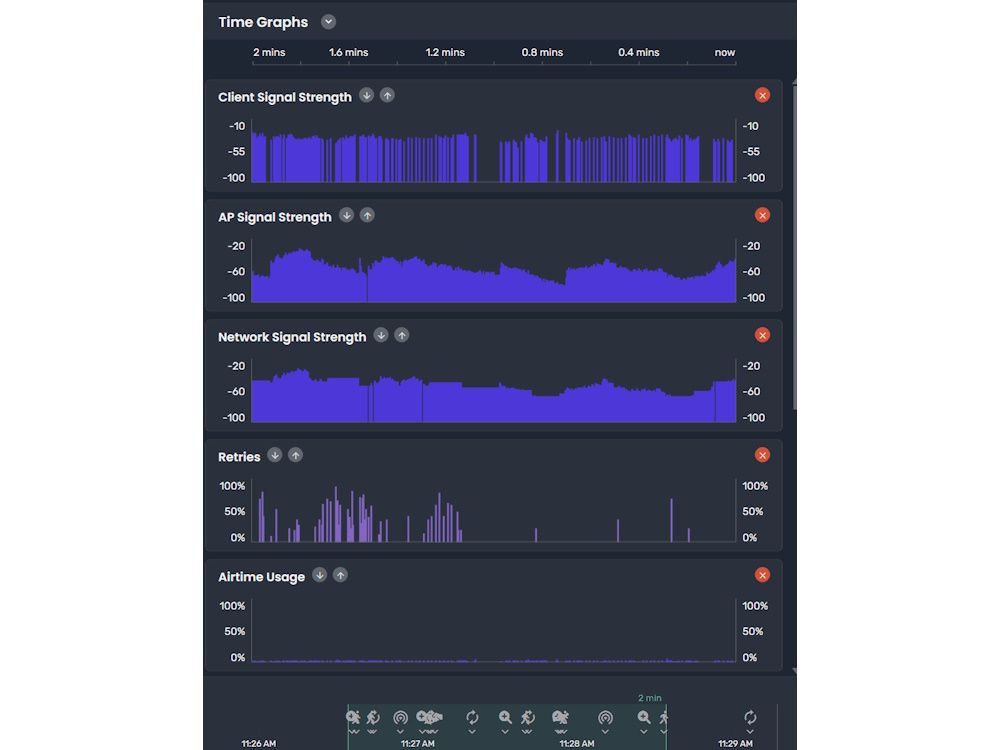1000x750 pixels.
Task: Select the 2 mins time scale label
Action: pos(268,52)
